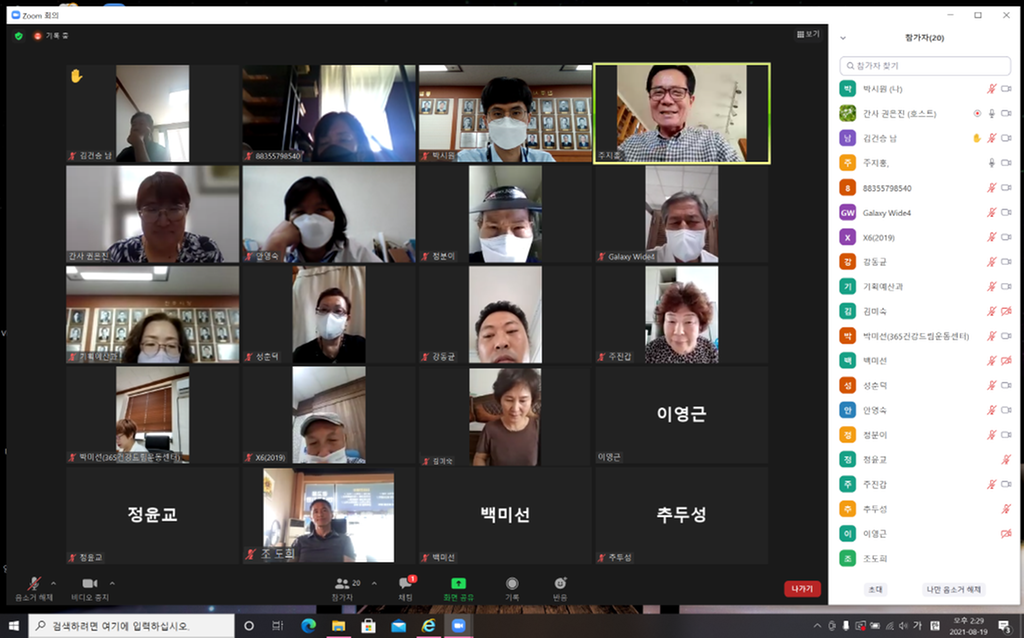Viewport: 1024px width, 638px height.
Task: Expand video options arrow beside video button
Action: pos(112,583)
